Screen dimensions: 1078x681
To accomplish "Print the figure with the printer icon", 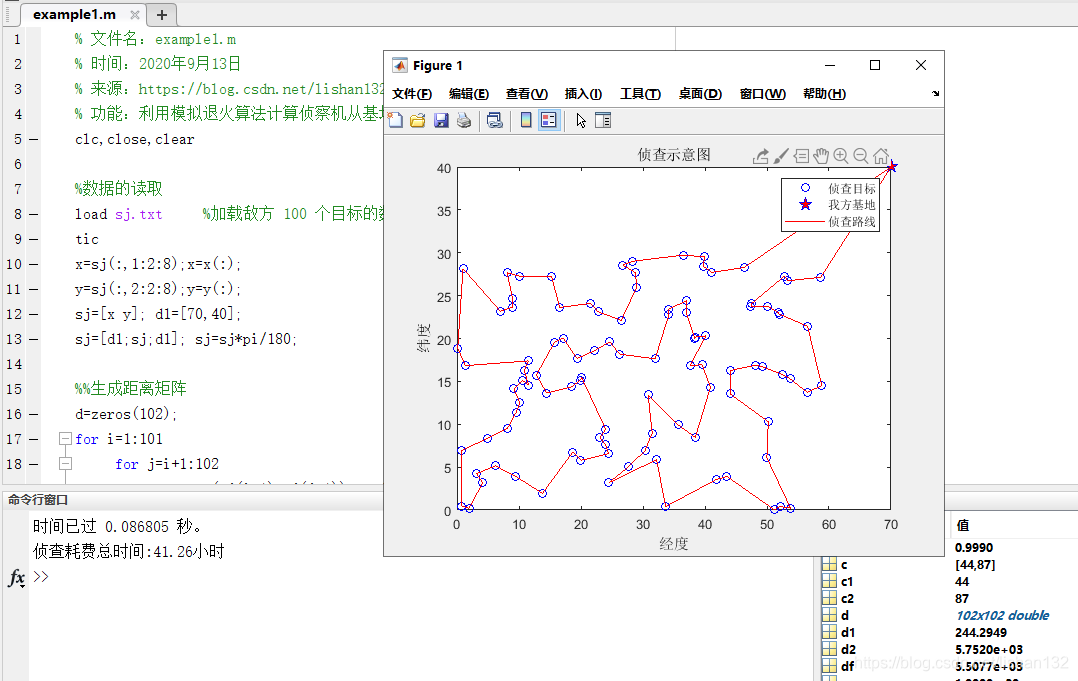I will 464,121.
